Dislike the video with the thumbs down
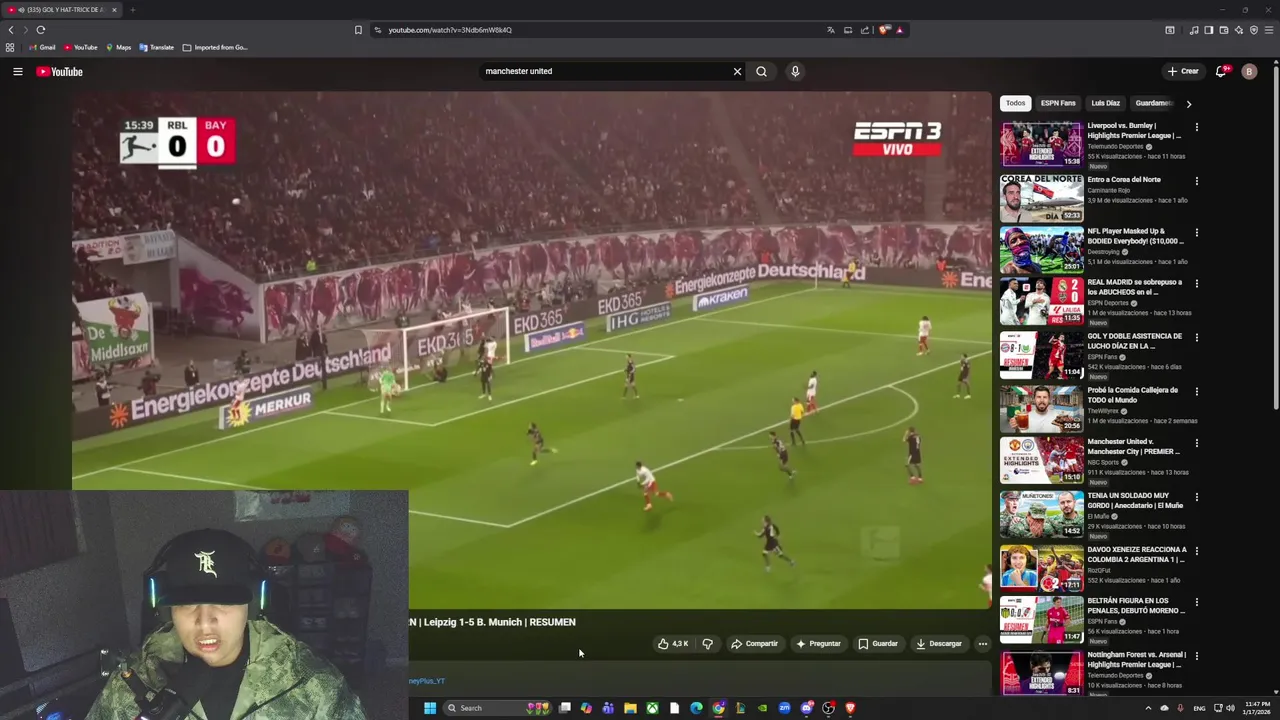This screenshot has width=1280, height=720. coord(707,644)
